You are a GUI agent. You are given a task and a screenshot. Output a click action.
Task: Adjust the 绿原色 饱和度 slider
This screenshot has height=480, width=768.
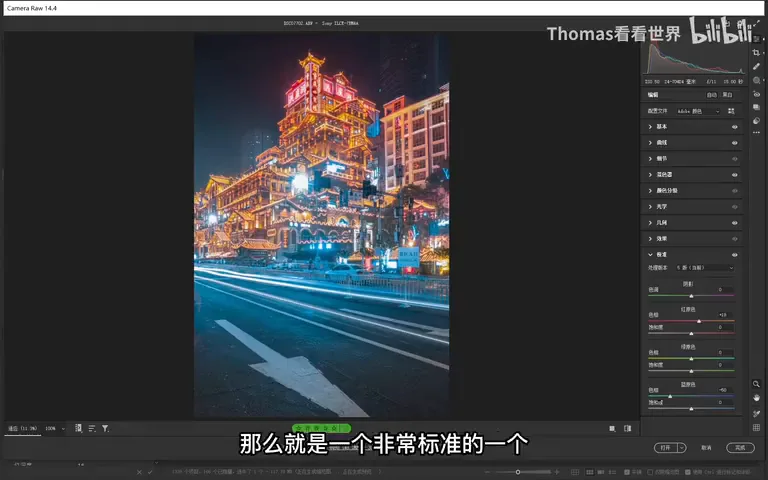(x=691, y=371)
